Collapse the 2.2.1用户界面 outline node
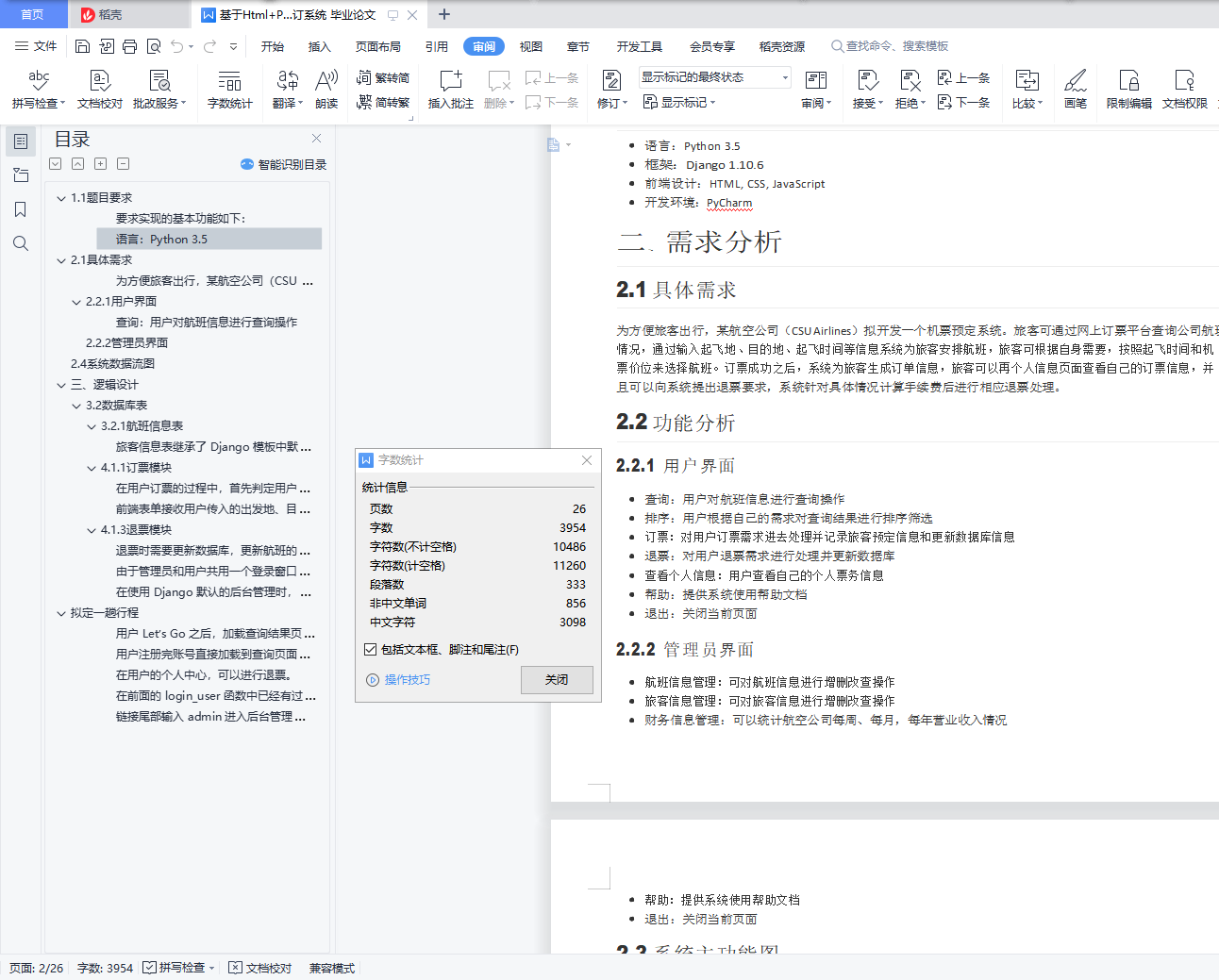Screen dimensions: 1219x980 (76, 302)
